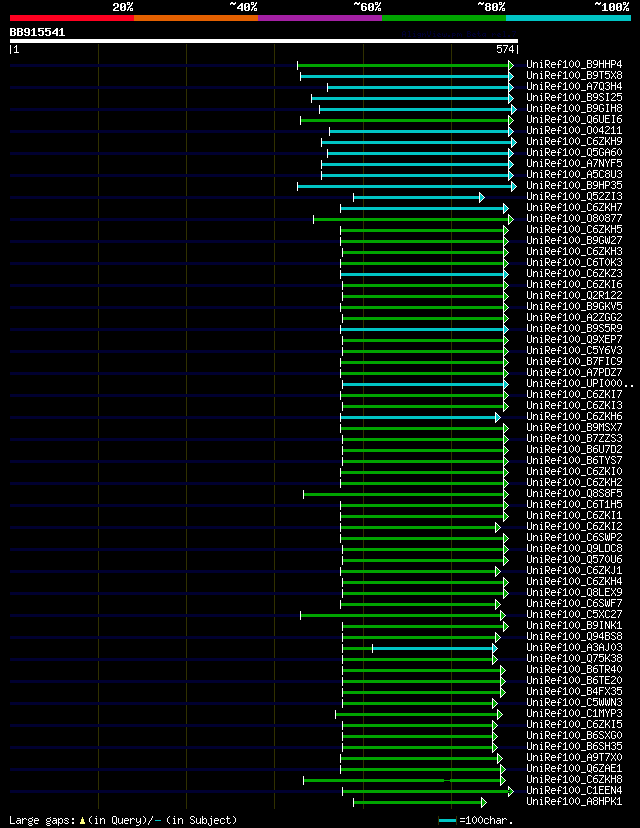Open hit UniRef100_C6SWF7
This screenshot has height=828, width=640.
coord(574,604)
